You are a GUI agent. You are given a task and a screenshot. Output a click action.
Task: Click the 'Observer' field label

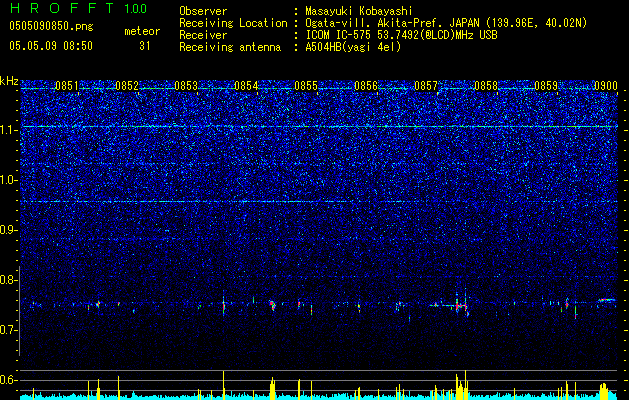pyautogui.click(x=203, y=11)
